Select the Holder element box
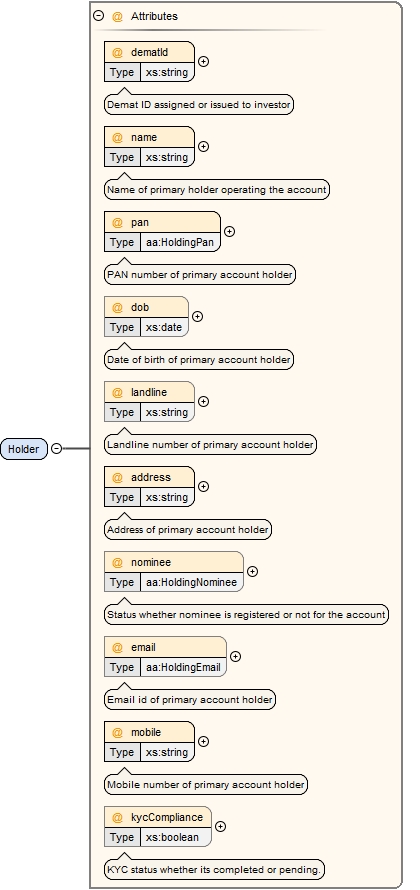 pos(24,449)
